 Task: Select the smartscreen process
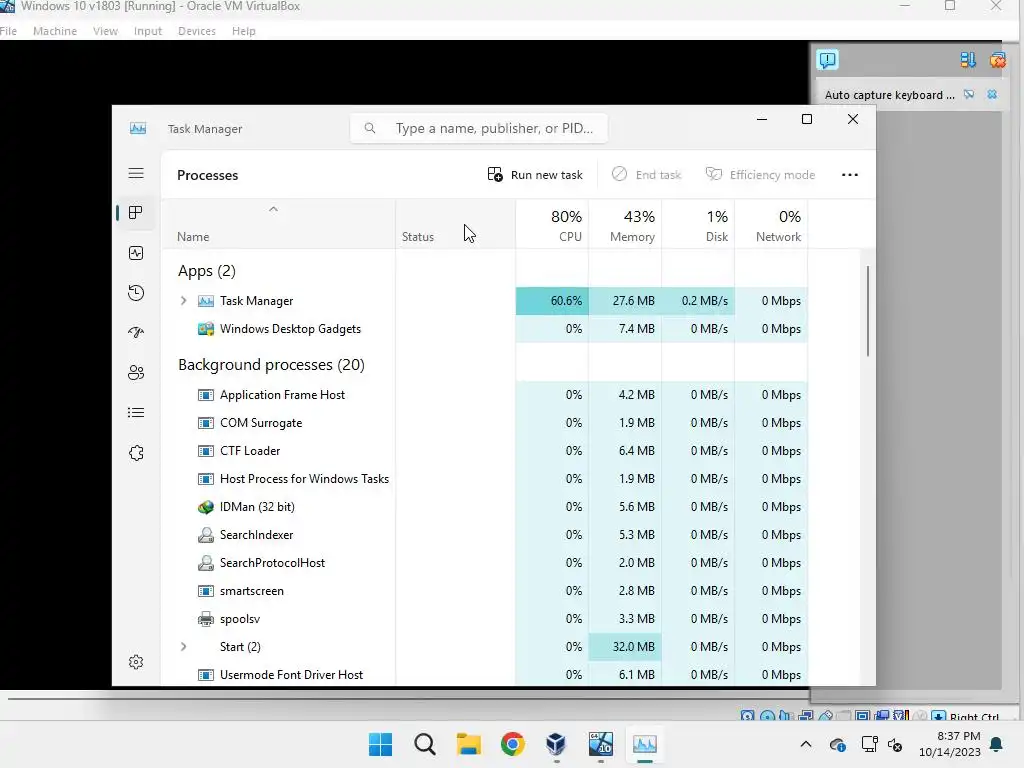485,591
